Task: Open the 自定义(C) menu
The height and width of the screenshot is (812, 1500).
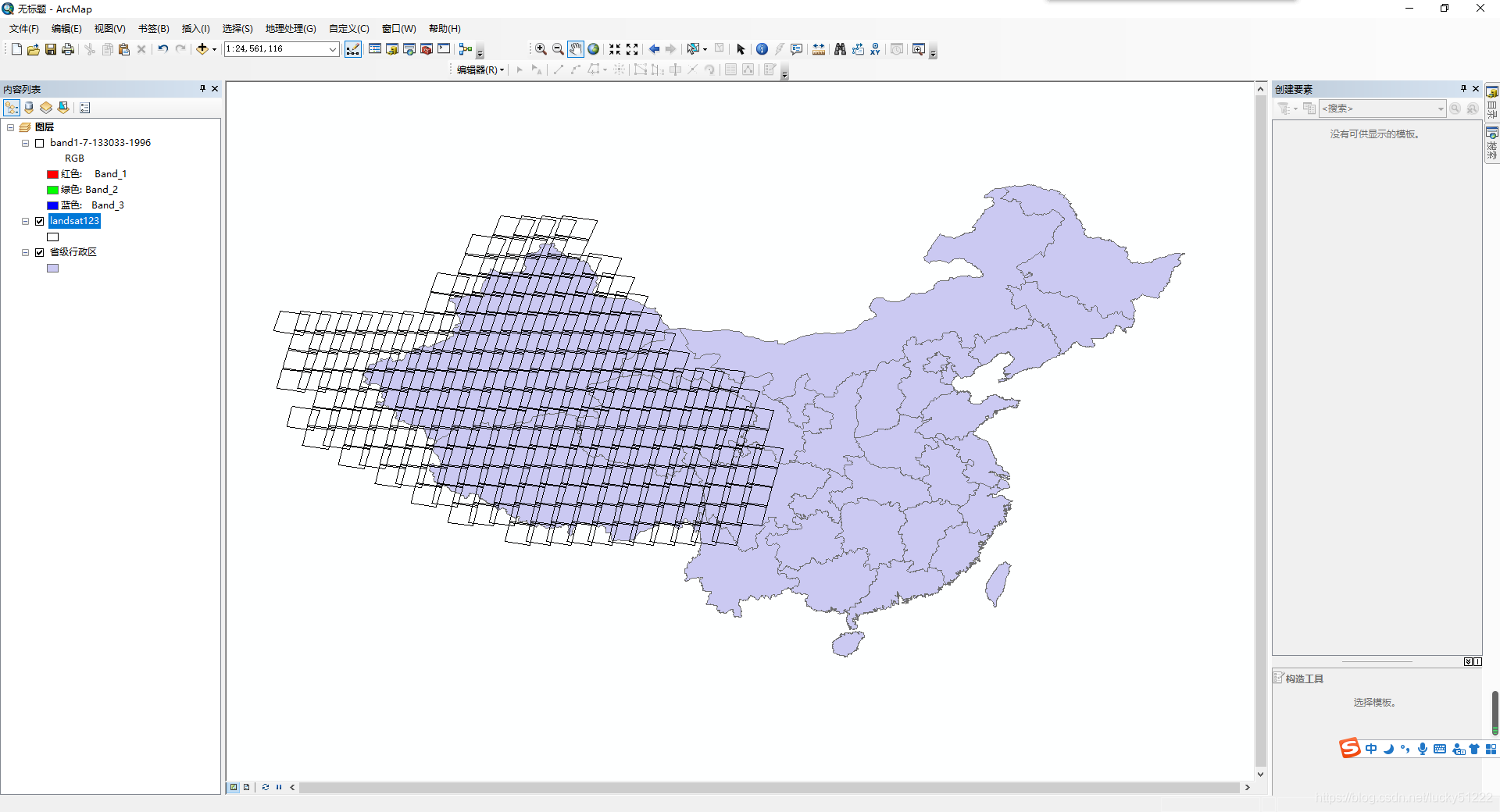Action: [x=349, y=29]
